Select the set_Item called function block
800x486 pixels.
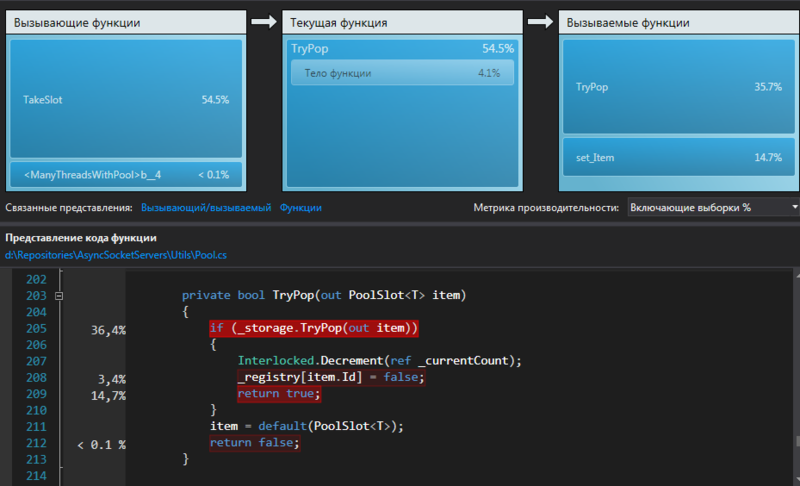[x=678, y=158]
